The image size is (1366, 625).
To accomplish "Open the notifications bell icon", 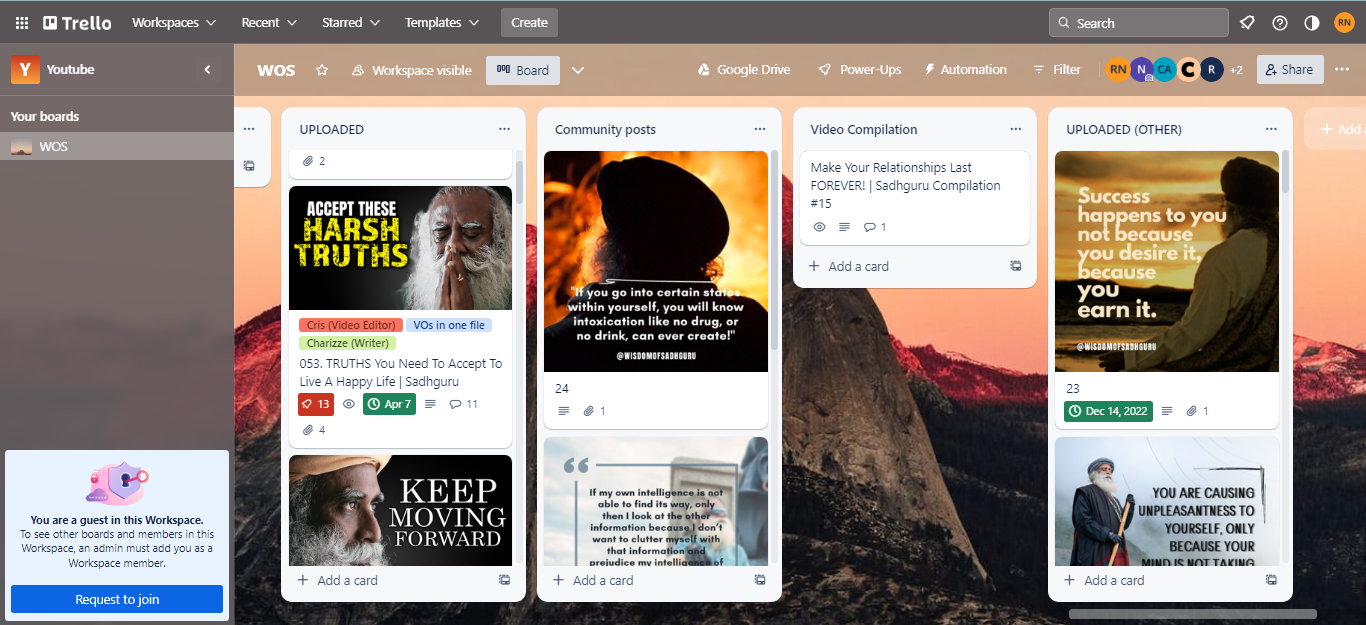I will 1247,22.
